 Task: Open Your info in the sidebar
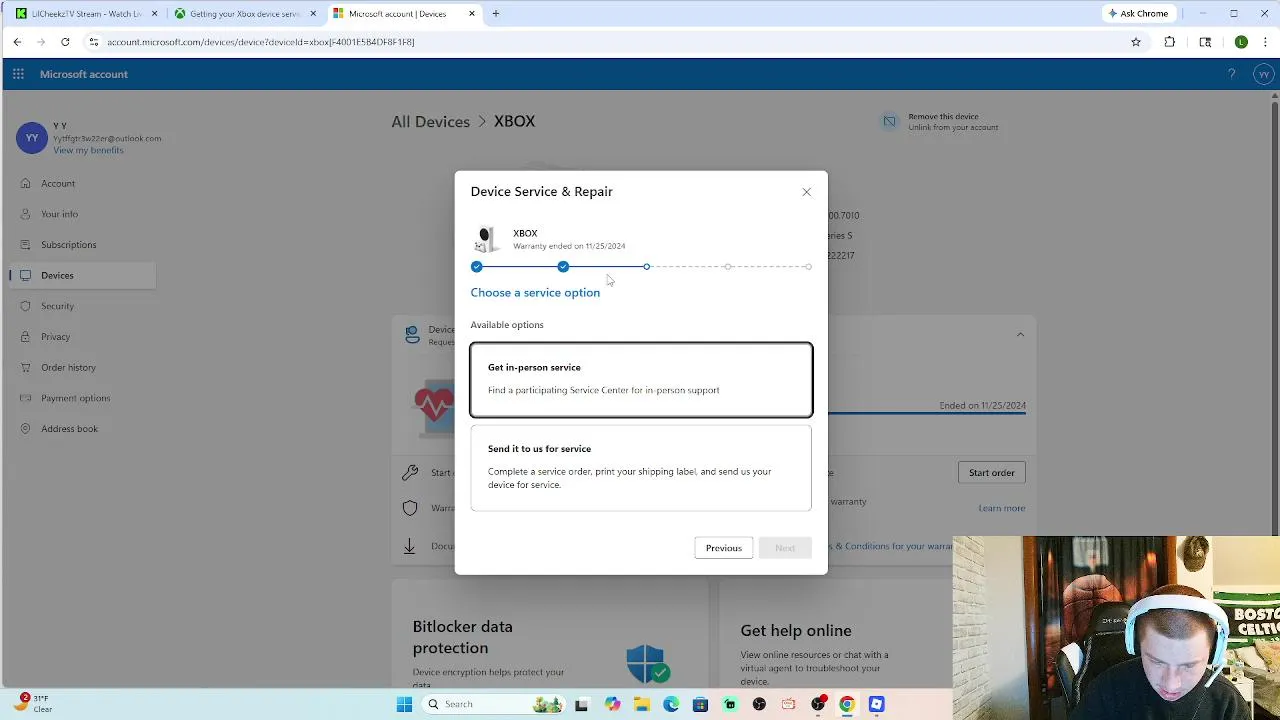pyautogui.click(x=59, y=214)
